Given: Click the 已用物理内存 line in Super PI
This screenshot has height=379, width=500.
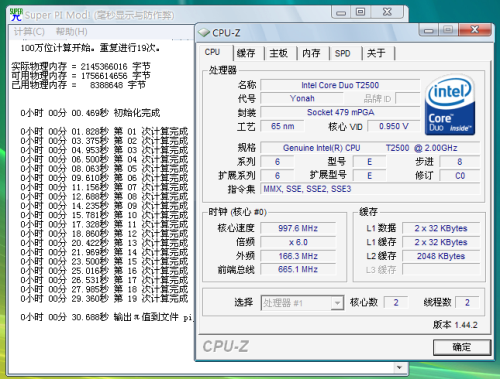Looking at the screenshot, I should click(x=79, y=85).
